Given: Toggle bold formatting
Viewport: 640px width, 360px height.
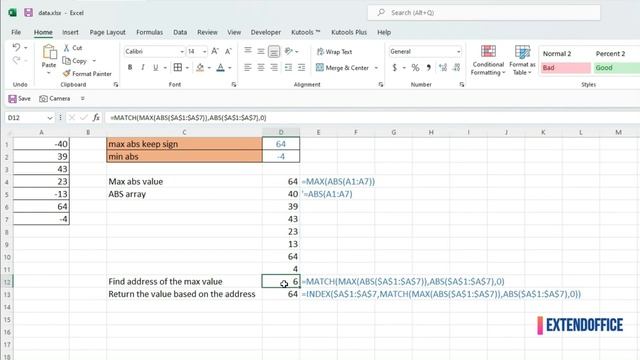Looking at the screenshot, I should click(x=130, y=67).
